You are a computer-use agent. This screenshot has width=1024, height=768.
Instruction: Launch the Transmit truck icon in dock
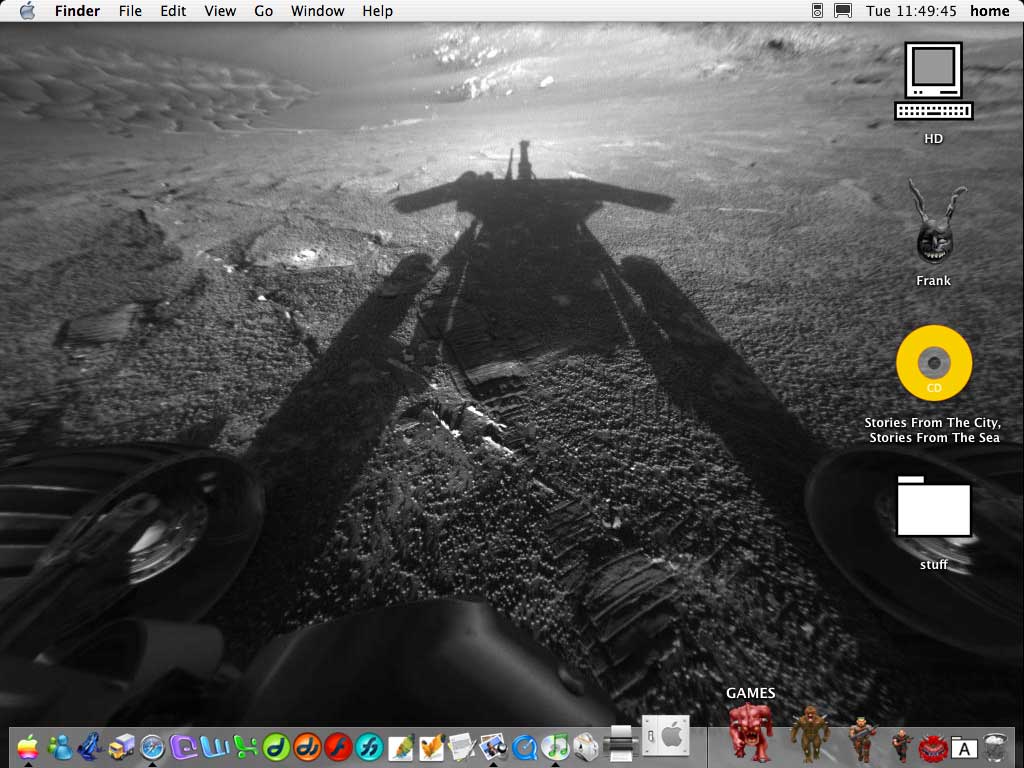click(121, 747)
